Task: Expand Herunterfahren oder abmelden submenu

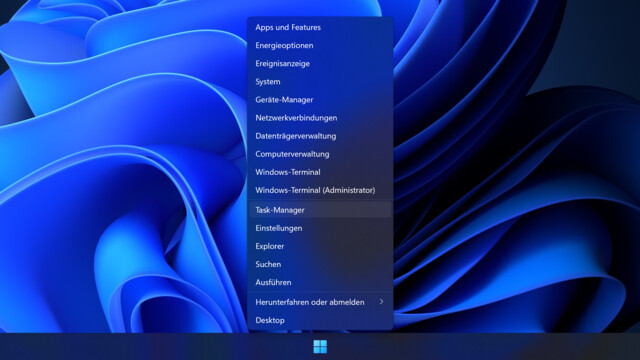Action: click(320, 302)
